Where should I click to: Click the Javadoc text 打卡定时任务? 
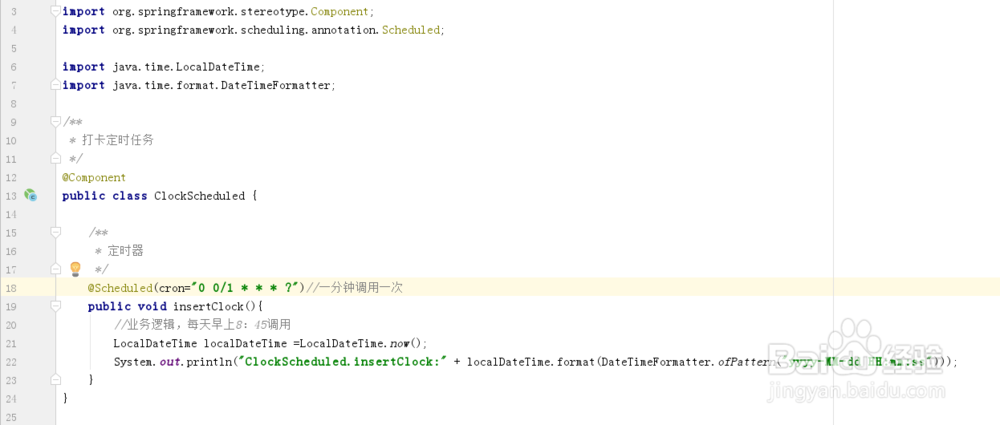(117, 140)
